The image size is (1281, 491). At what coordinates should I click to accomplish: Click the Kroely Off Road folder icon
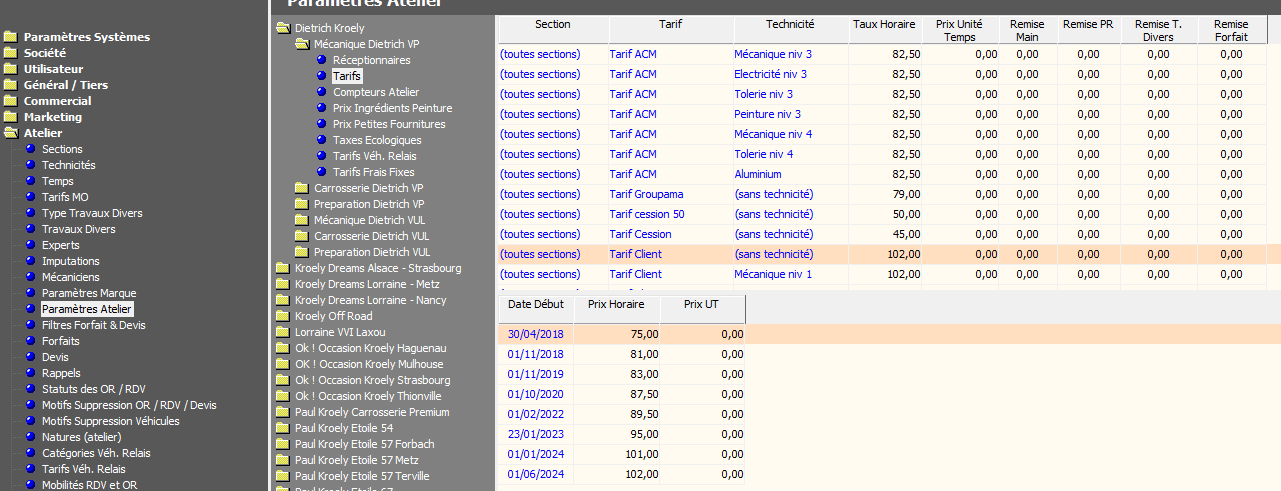[283, 316]
